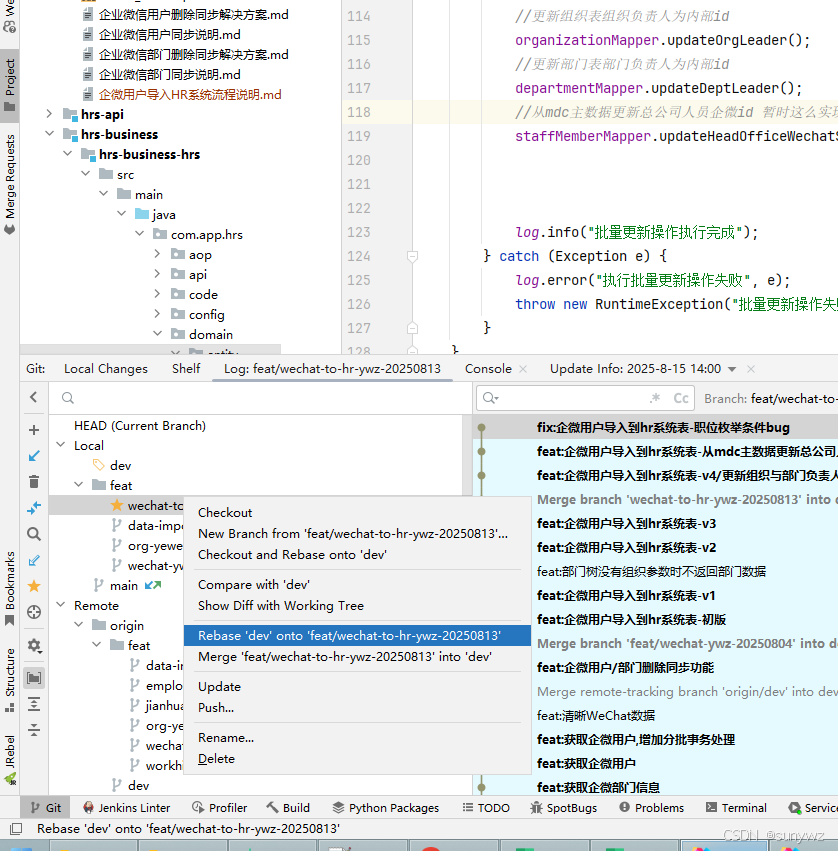Choose Push... in the context menu
The width and height of the screenshot is (838, 851).
357,708
